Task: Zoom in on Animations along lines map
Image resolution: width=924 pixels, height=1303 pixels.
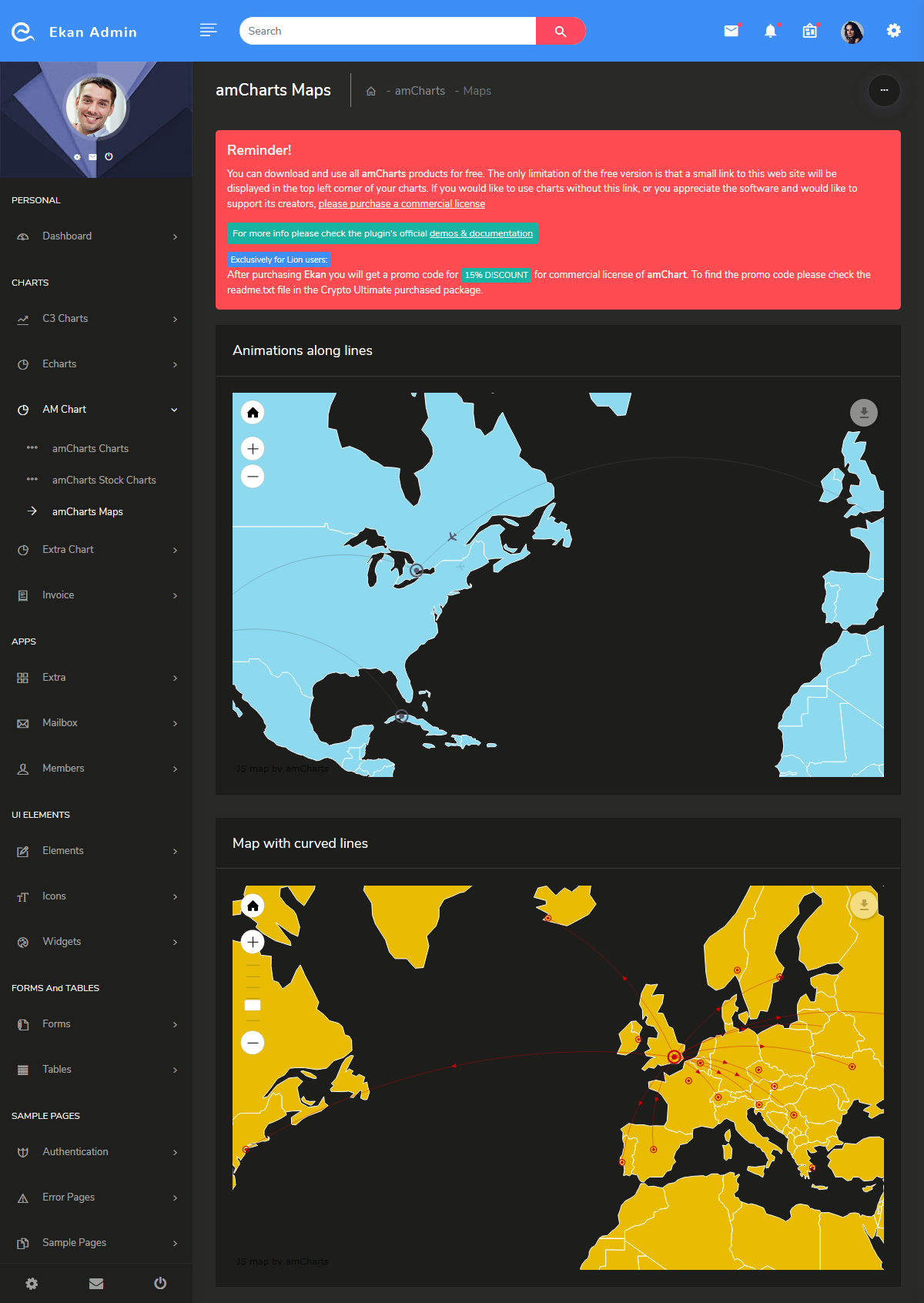Action: click(x=253, y=448)
